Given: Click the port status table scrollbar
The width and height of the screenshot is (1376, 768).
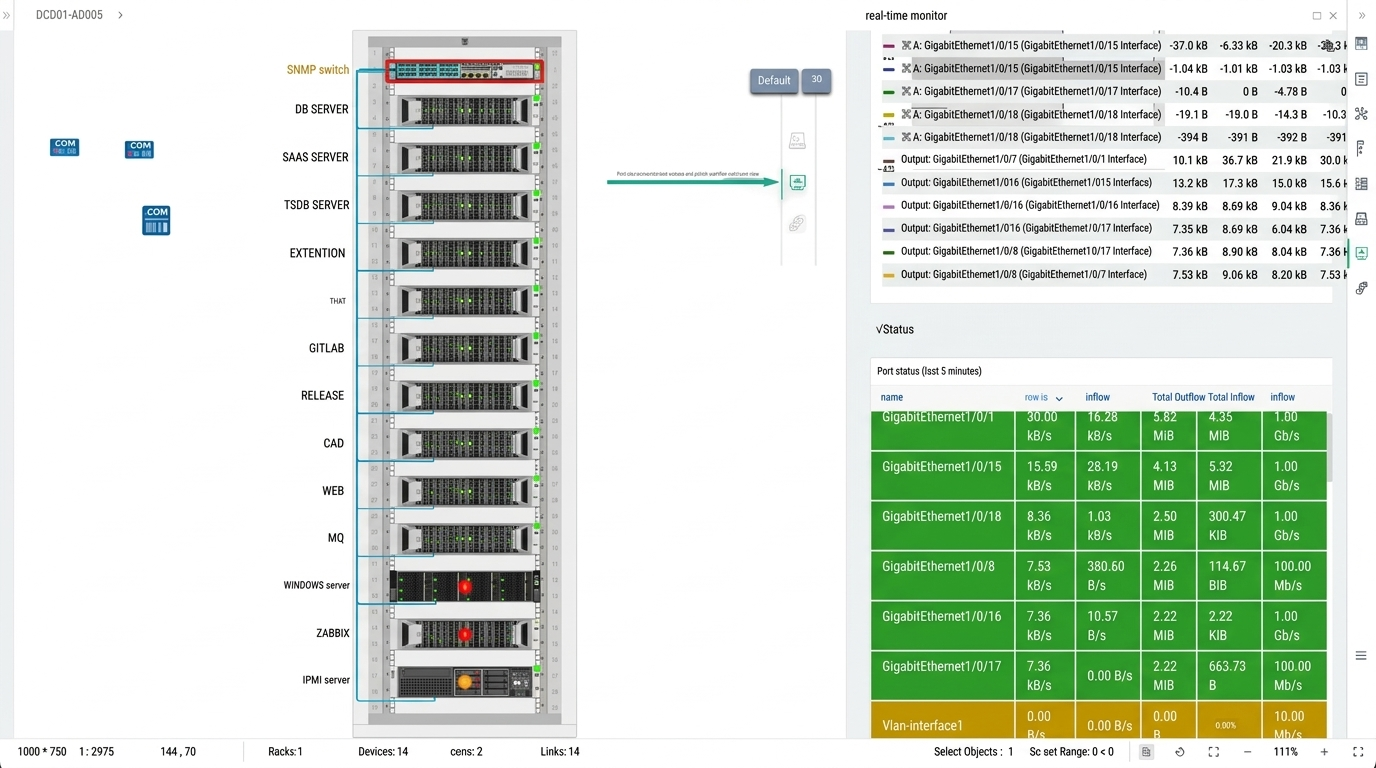Looking at the screenshot, I should [x=1329, y=446].
